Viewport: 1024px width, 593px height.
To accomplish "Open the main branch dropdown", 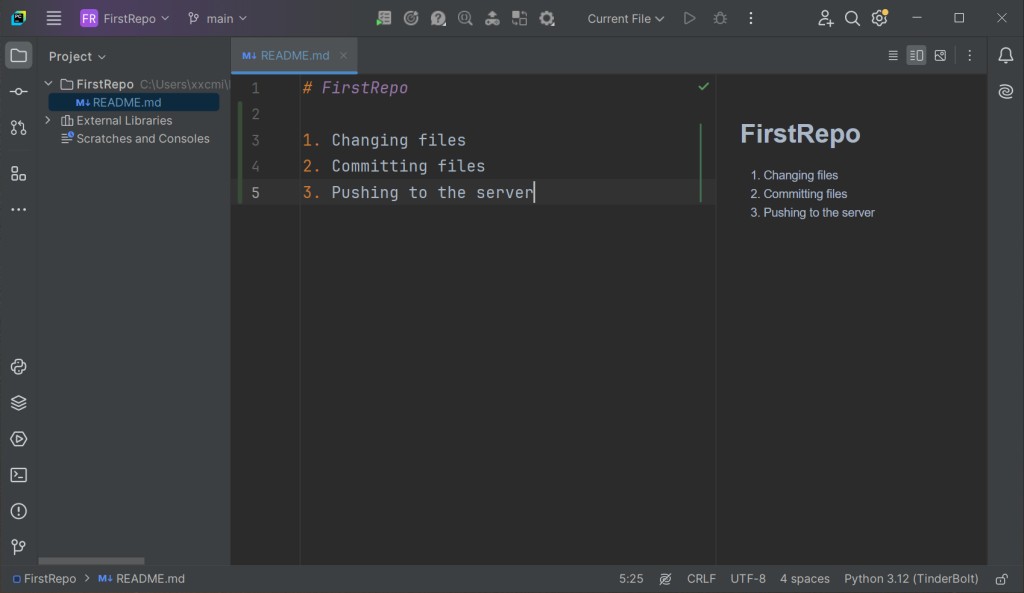I will 217,18.
